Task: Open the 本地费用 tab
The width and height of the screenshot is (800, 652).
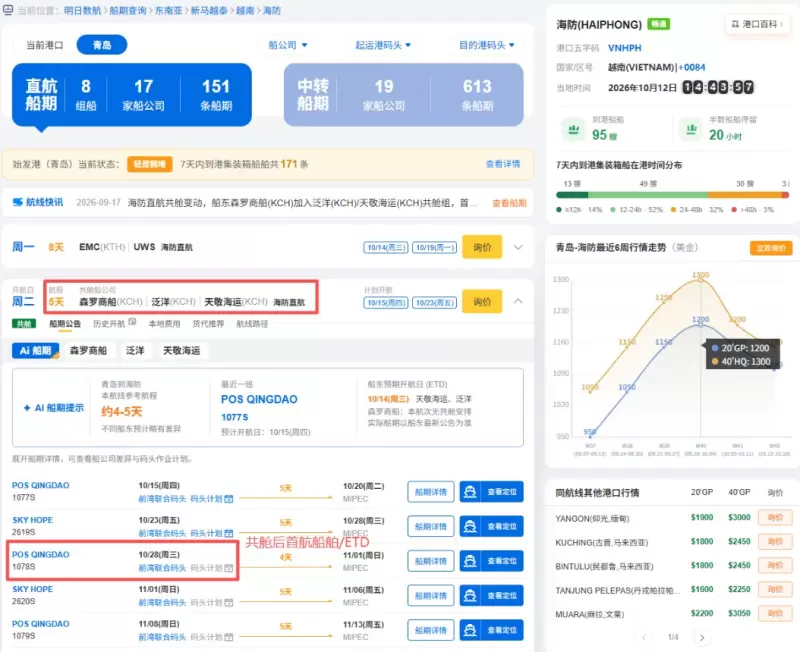Action: point(164,323)
